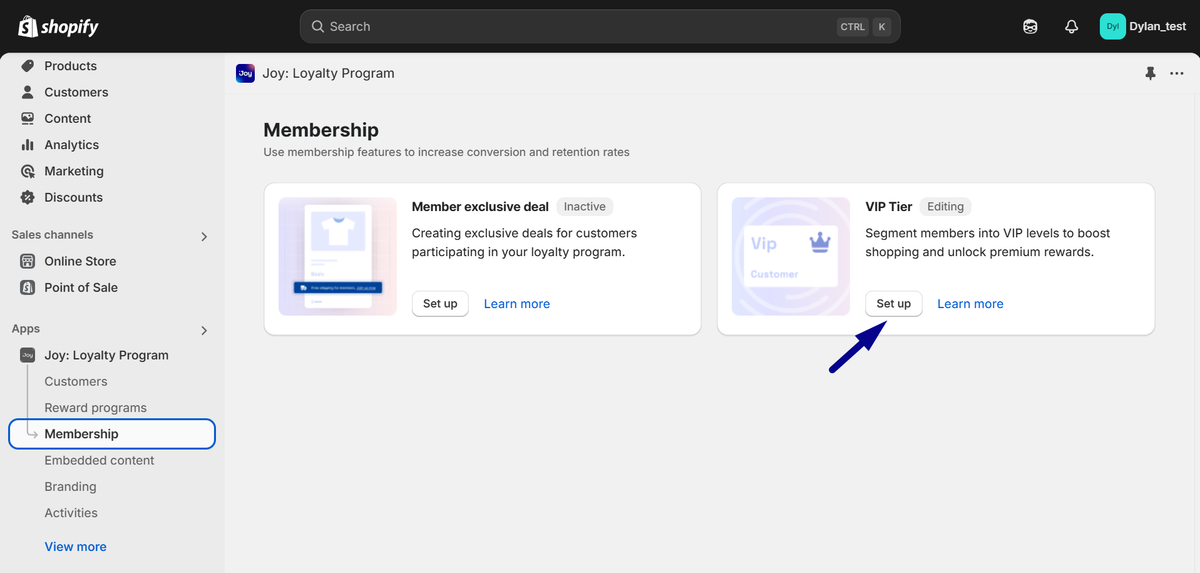Viewport: 1200px width, 573px height.
Task: Open the Dylan_test account menu
Action: 1143,27
